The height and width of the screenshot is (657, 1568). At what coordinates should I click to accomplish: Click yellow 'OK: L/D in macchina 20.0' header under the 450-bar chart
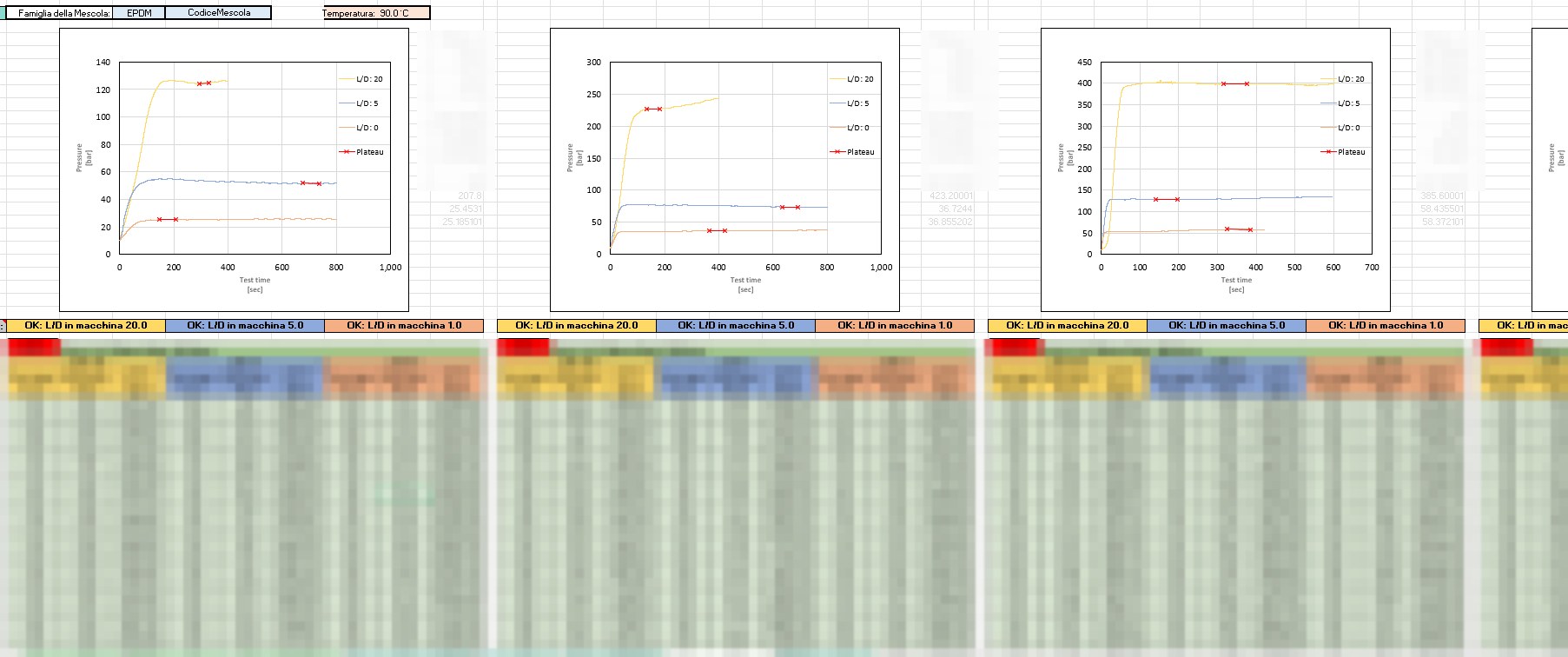pos(1068,326)
